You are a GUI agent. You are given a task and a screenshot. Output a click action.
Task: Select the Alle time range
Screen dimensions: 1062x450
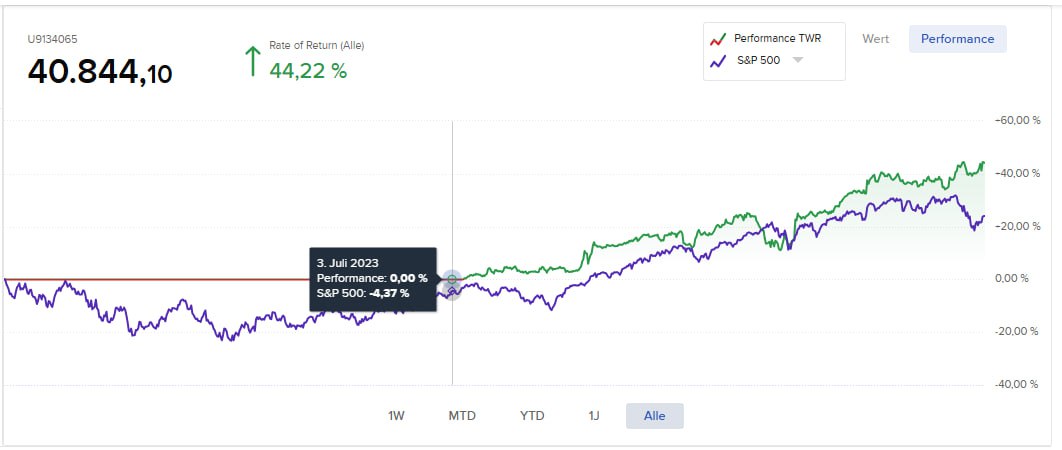[x=654, y=416]
